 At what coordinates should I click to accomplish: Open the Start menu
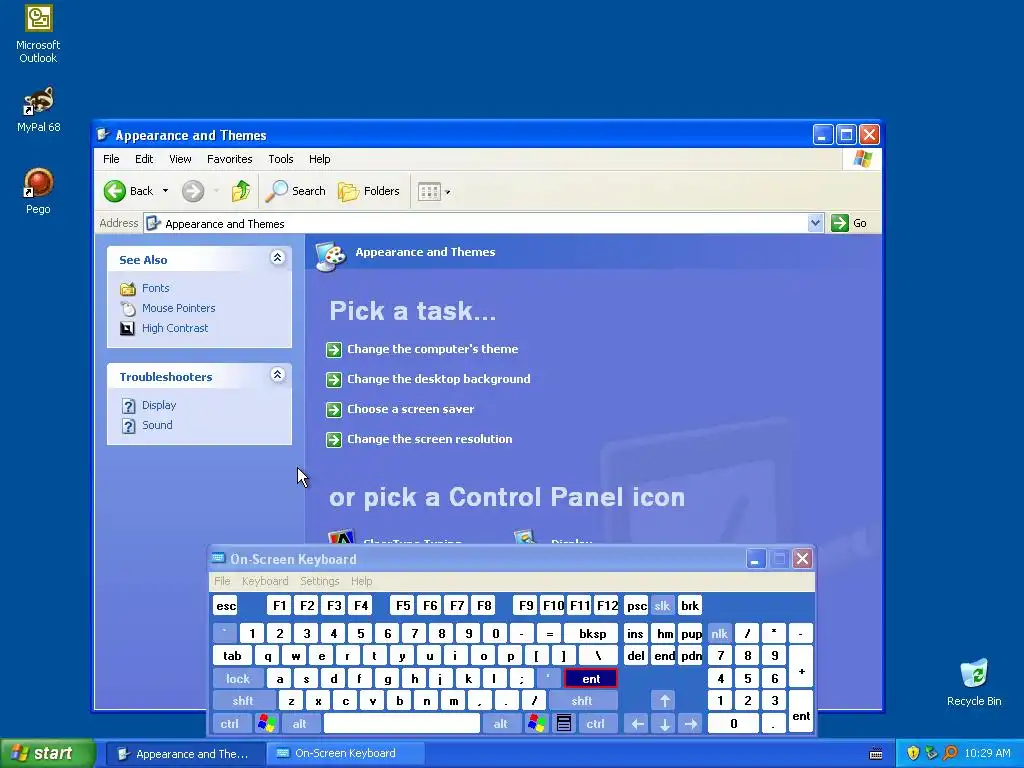[48, 754]
